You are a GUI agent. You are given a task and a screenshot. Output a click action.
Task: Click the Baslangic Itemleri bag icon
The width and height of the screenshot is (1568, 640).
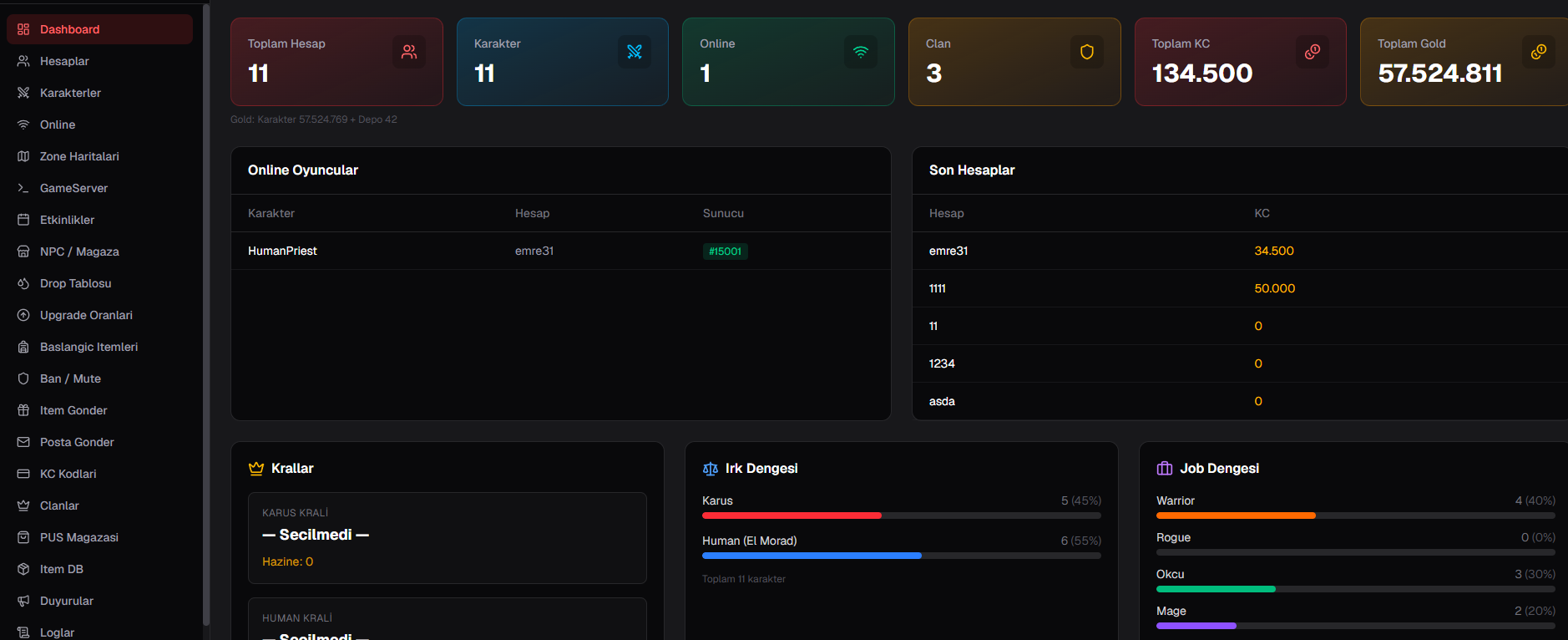click(23, 347)
